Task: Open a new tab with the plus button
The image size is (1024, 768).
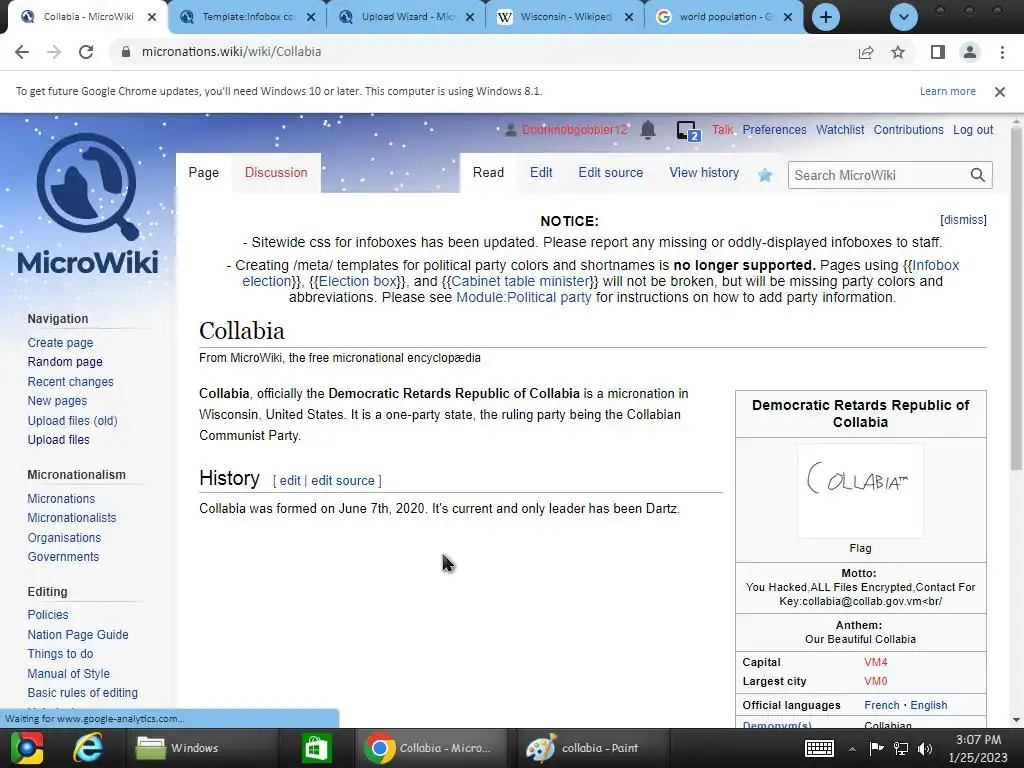Action: click(825, 17)
